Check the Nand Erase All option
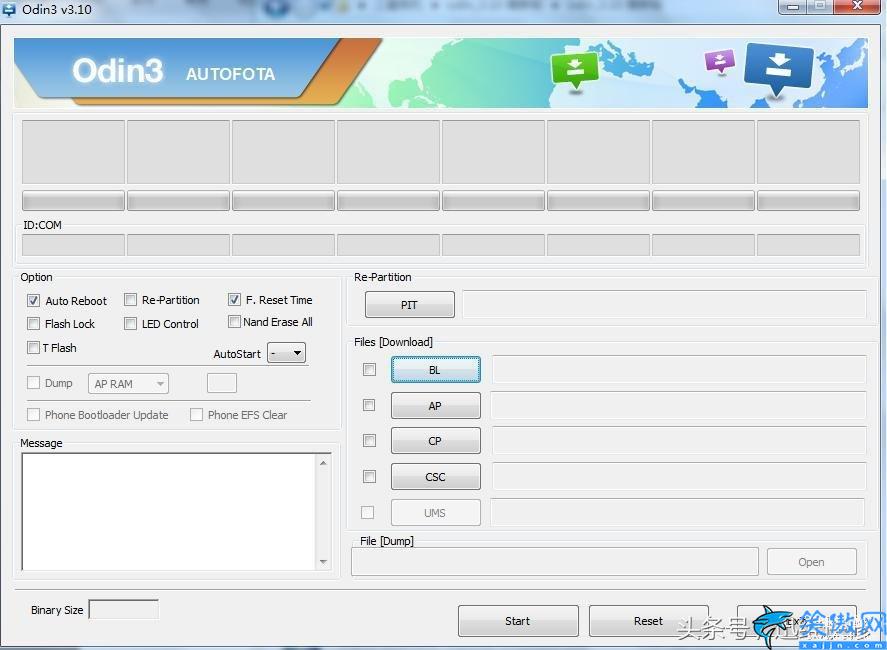887x650 pixels. [234, 321]
